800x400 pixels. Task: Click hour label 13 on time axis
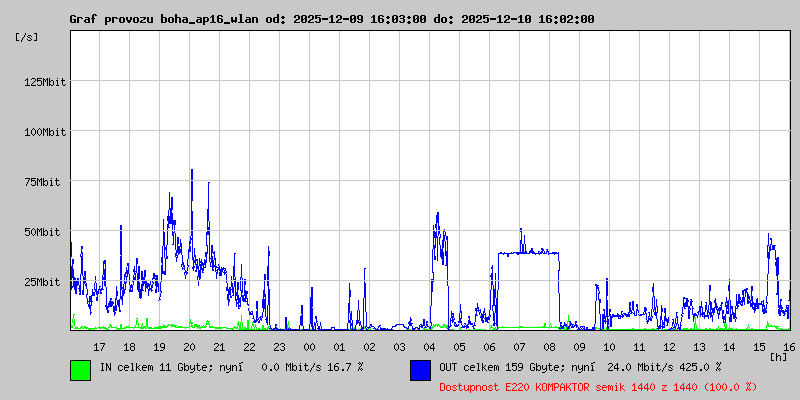tap(699, 347)
